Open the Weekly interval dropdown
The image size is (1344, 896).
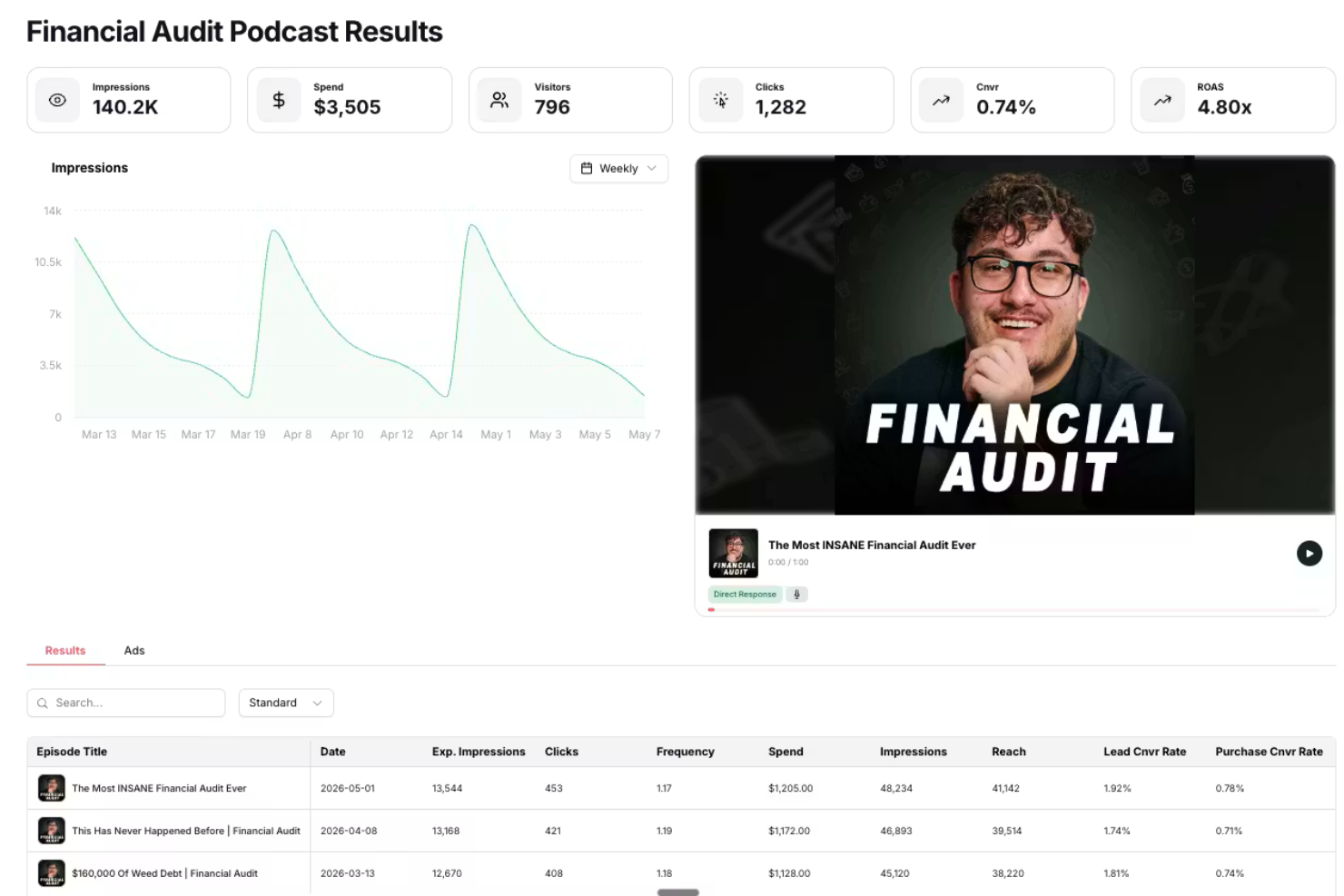coord(619,168)
